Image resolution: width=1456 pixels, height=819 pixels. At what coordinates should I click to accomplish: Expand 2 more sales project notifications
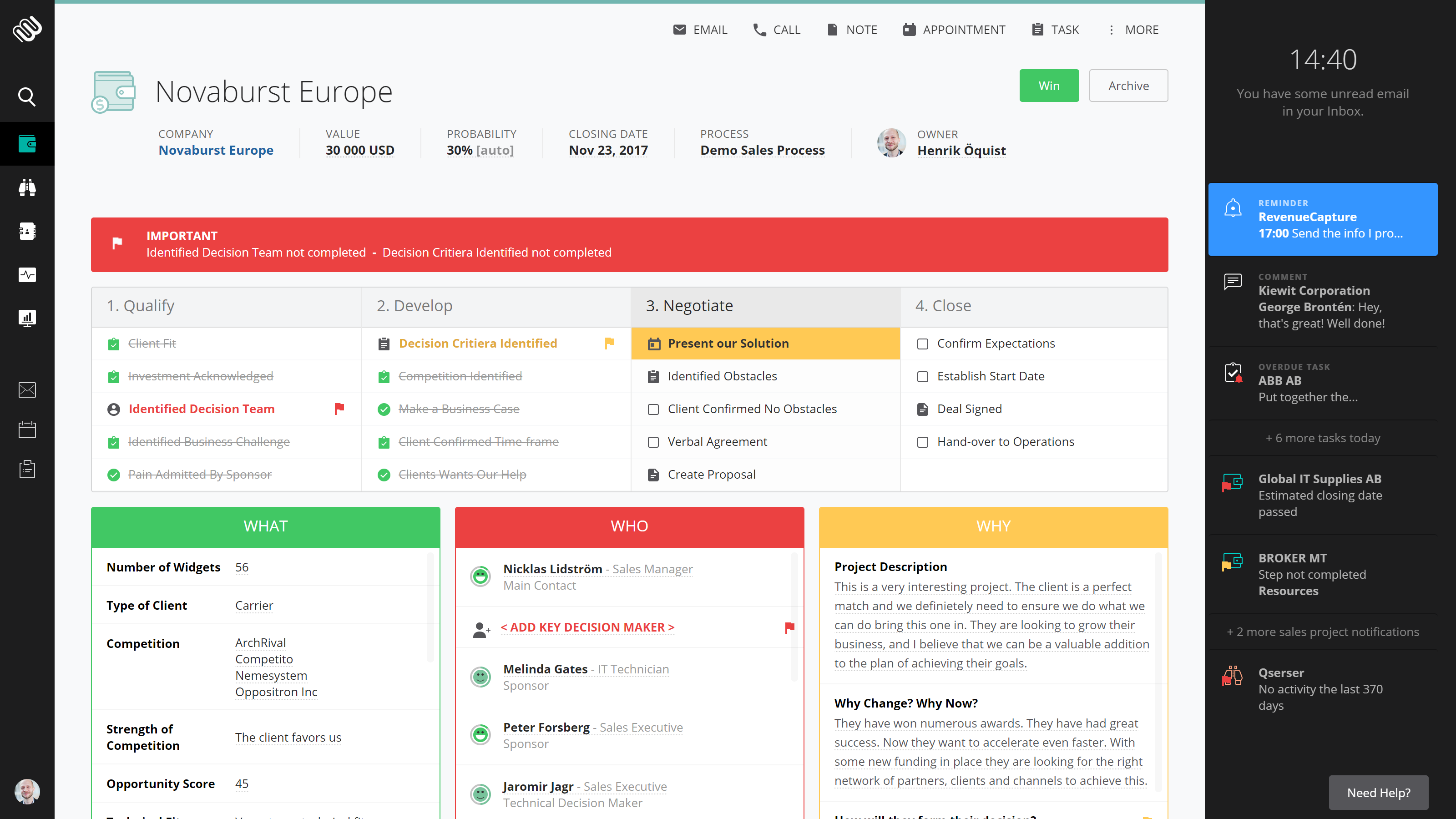(1322, 632)
